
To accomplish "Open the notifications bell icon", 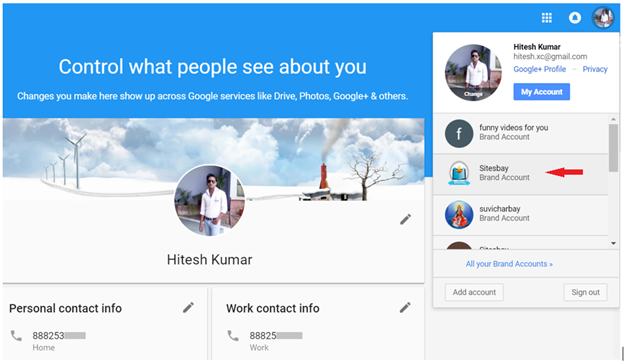I will pyautogui.click(x=575, y=18).
